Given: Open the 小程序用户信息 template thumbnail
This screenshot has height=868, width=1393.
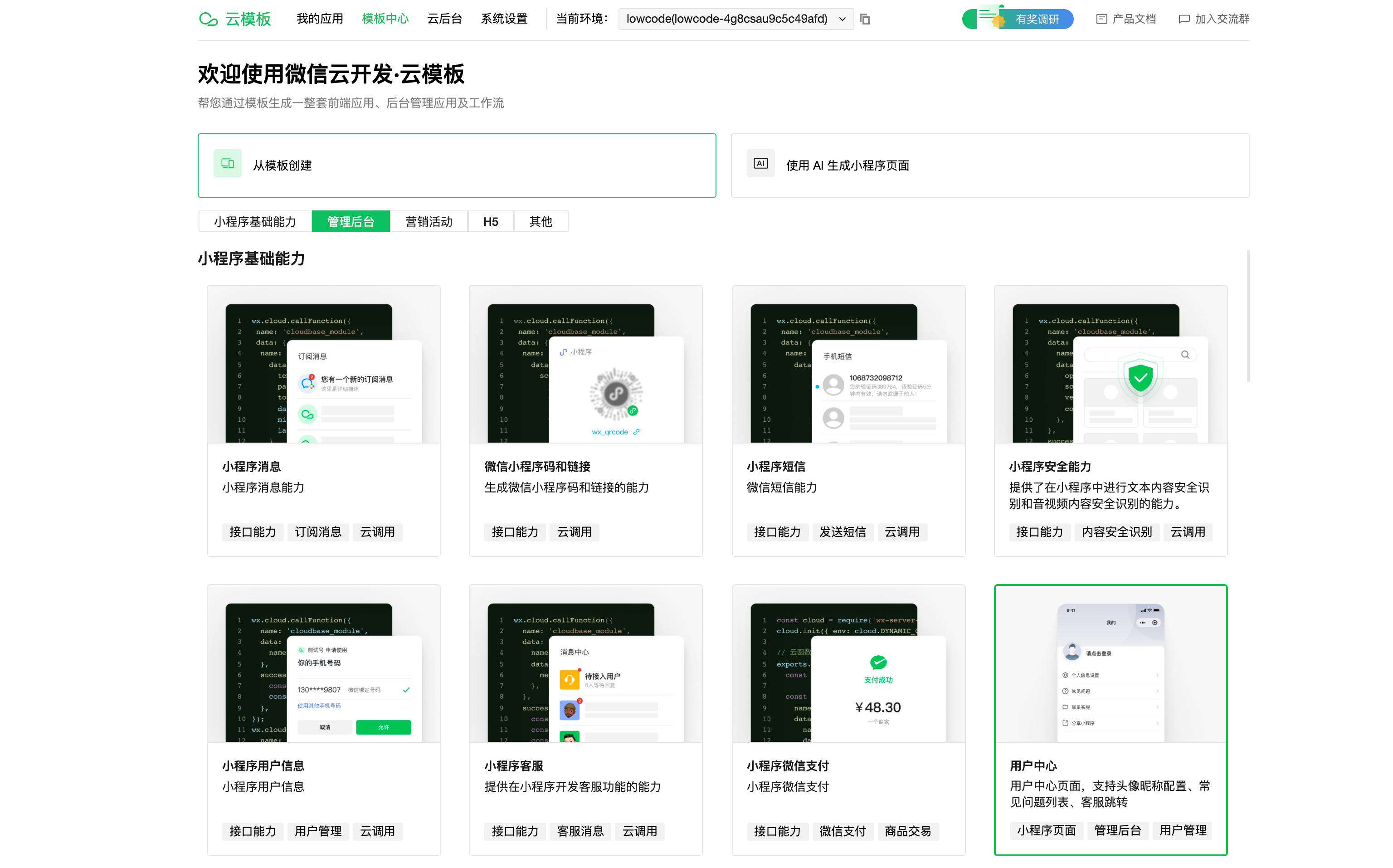Looking at the screenshot, I should (x=324, y=663).
